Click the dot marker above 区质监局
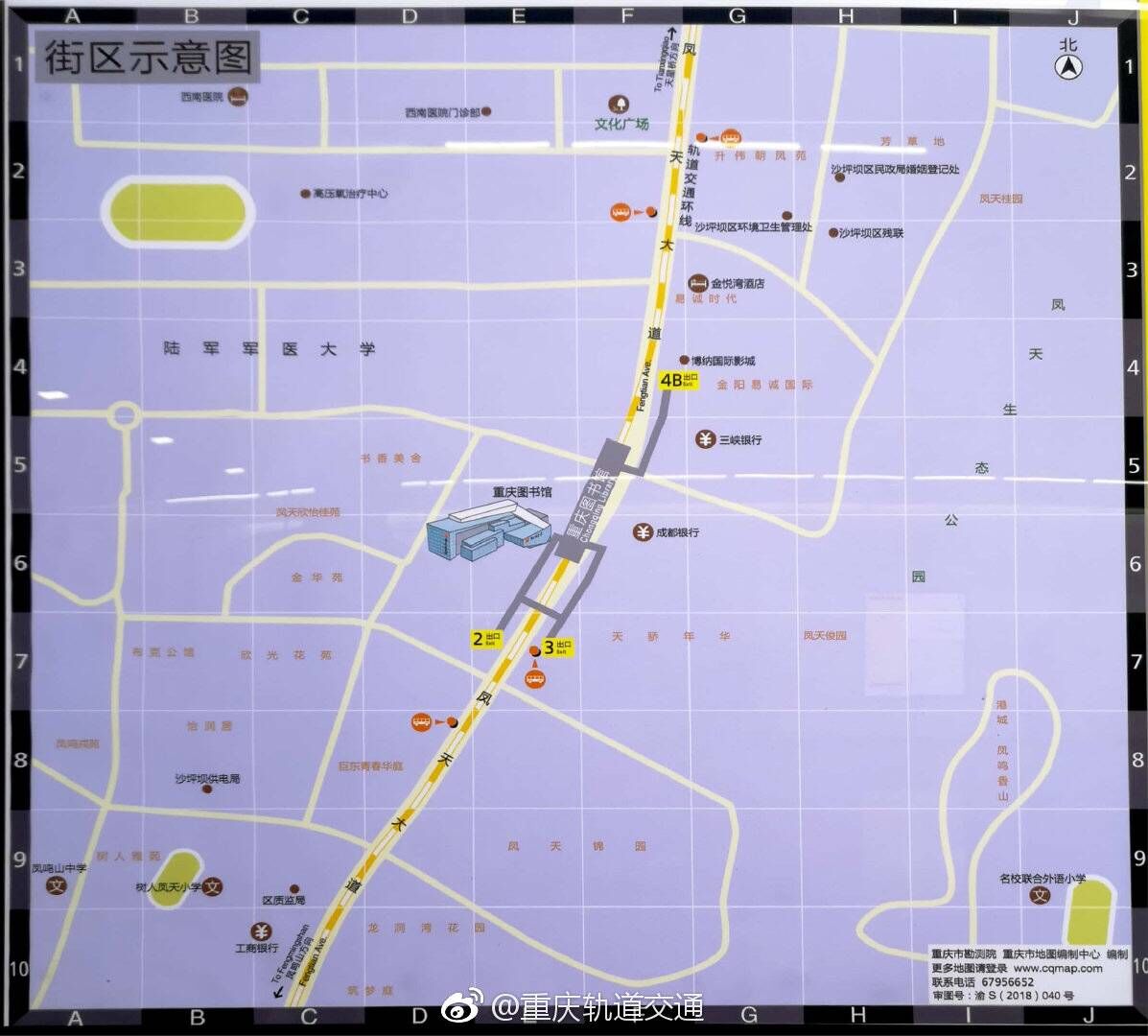The image size is (1148, 1036). click(x=294, y=889)
